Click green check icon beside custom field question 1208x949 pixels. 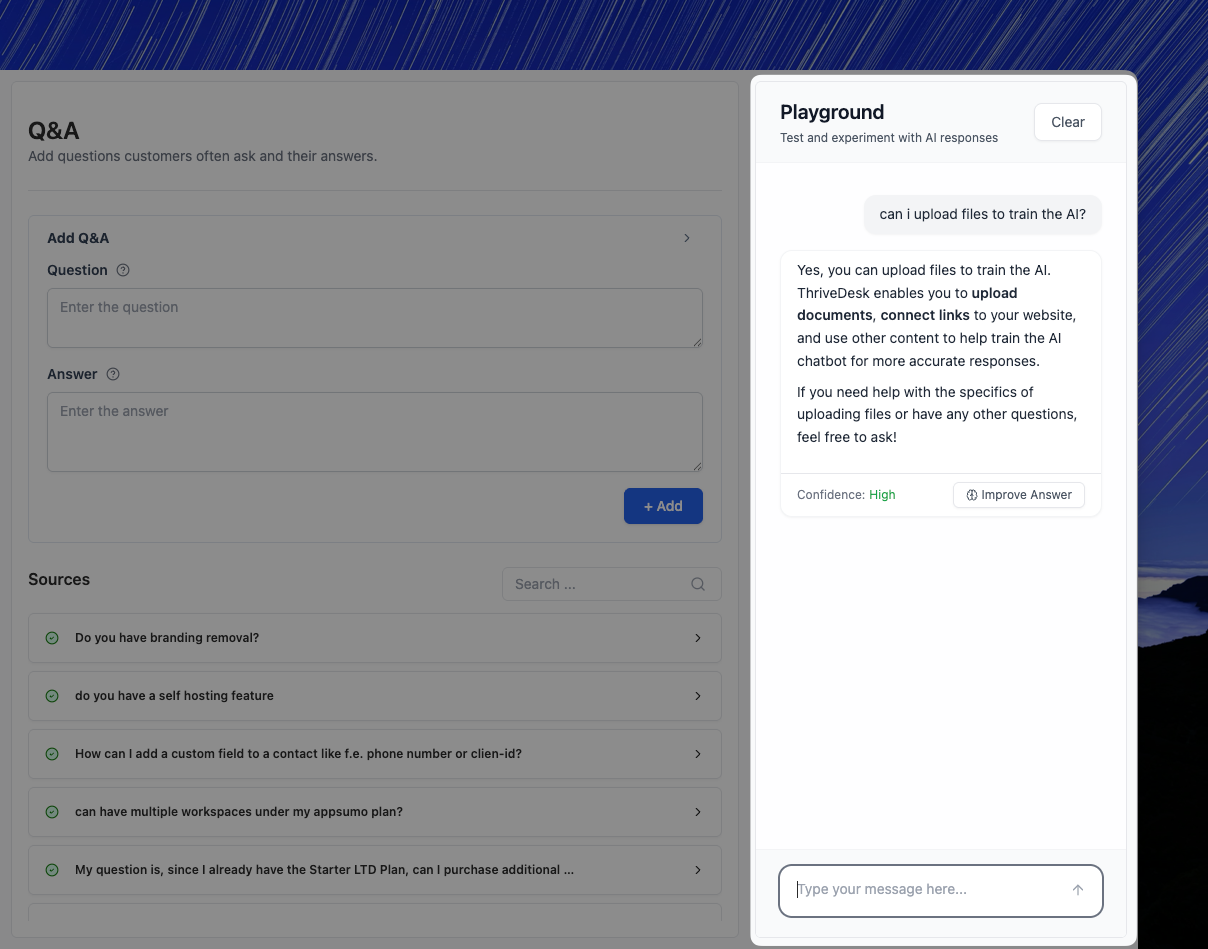tap(52, 754)
